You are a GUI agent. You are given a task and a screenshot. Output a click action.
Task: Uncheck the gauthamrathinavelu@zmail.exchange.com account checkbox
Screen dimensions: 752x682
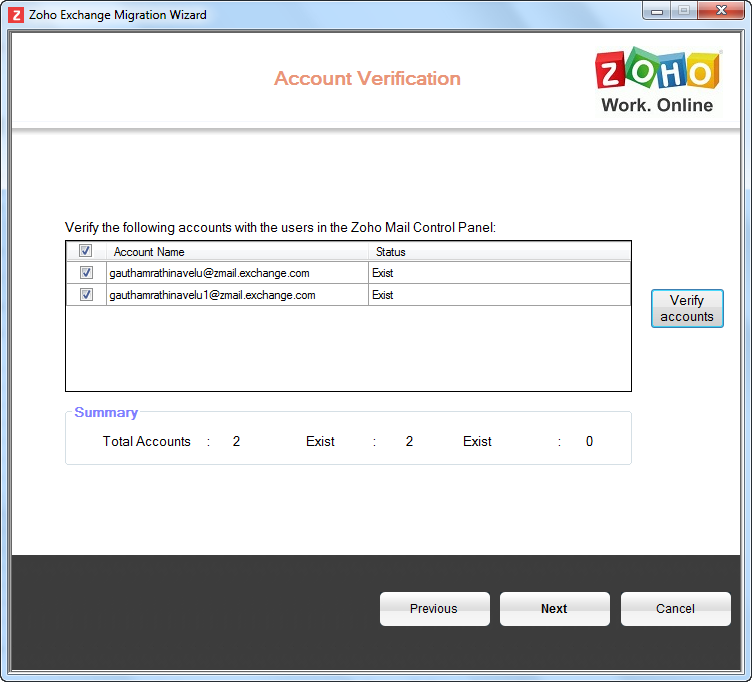point(86,272)
